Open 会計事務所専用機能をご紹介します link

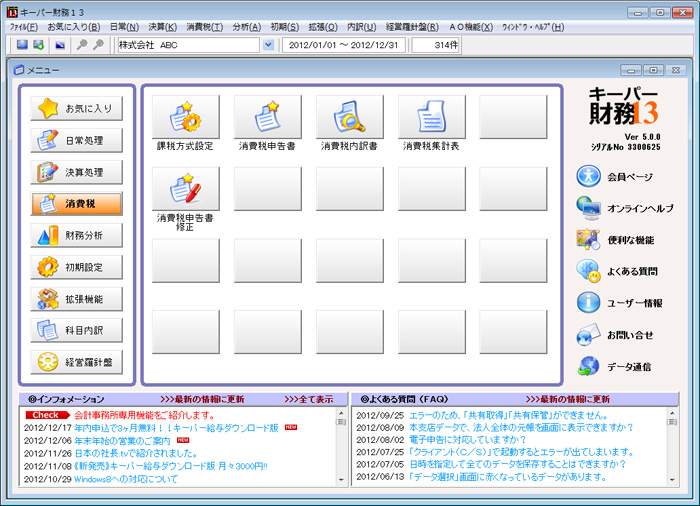pos(145,415)
